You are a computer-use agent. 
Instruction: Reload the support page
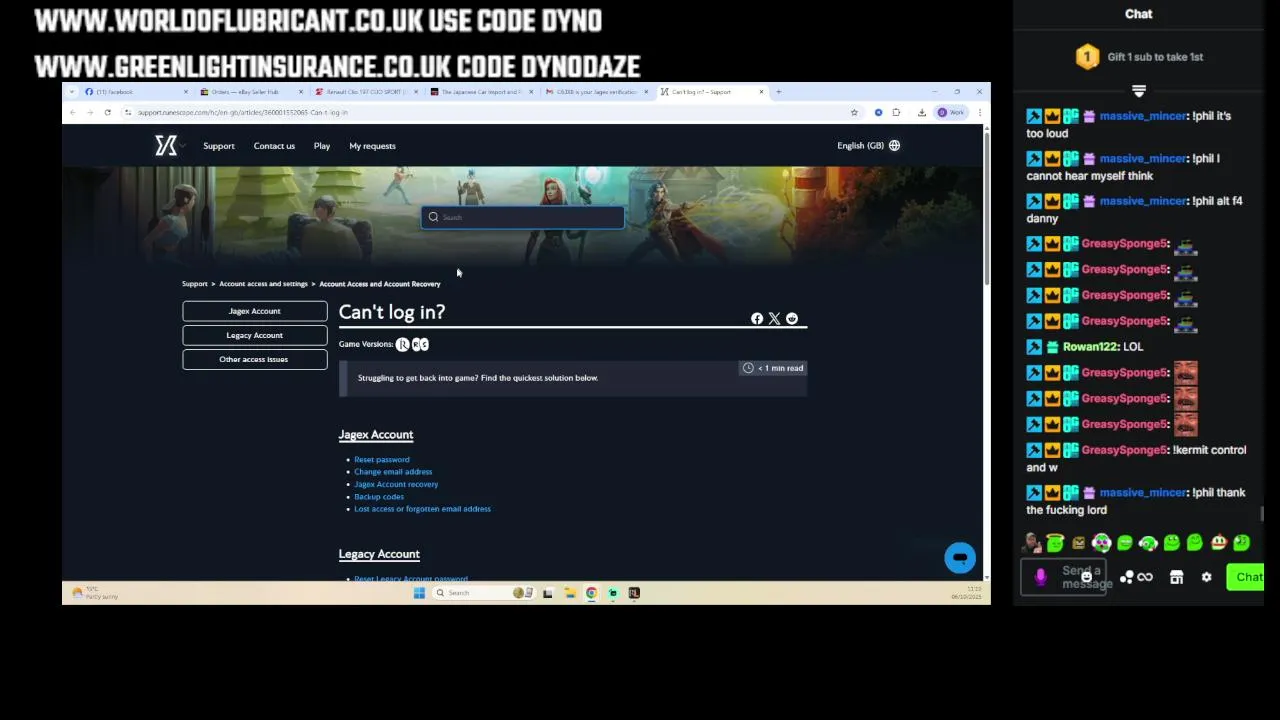(x=107, y=112)
